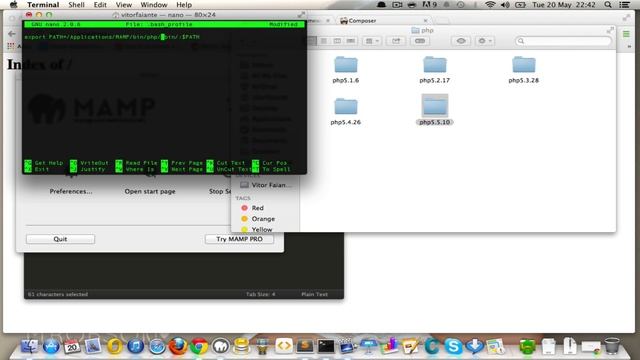This screenshot has height=360, width=640.
Task: Click Preferences... in MAMP window
Action: pyautogui.click(x=71, y=191)
